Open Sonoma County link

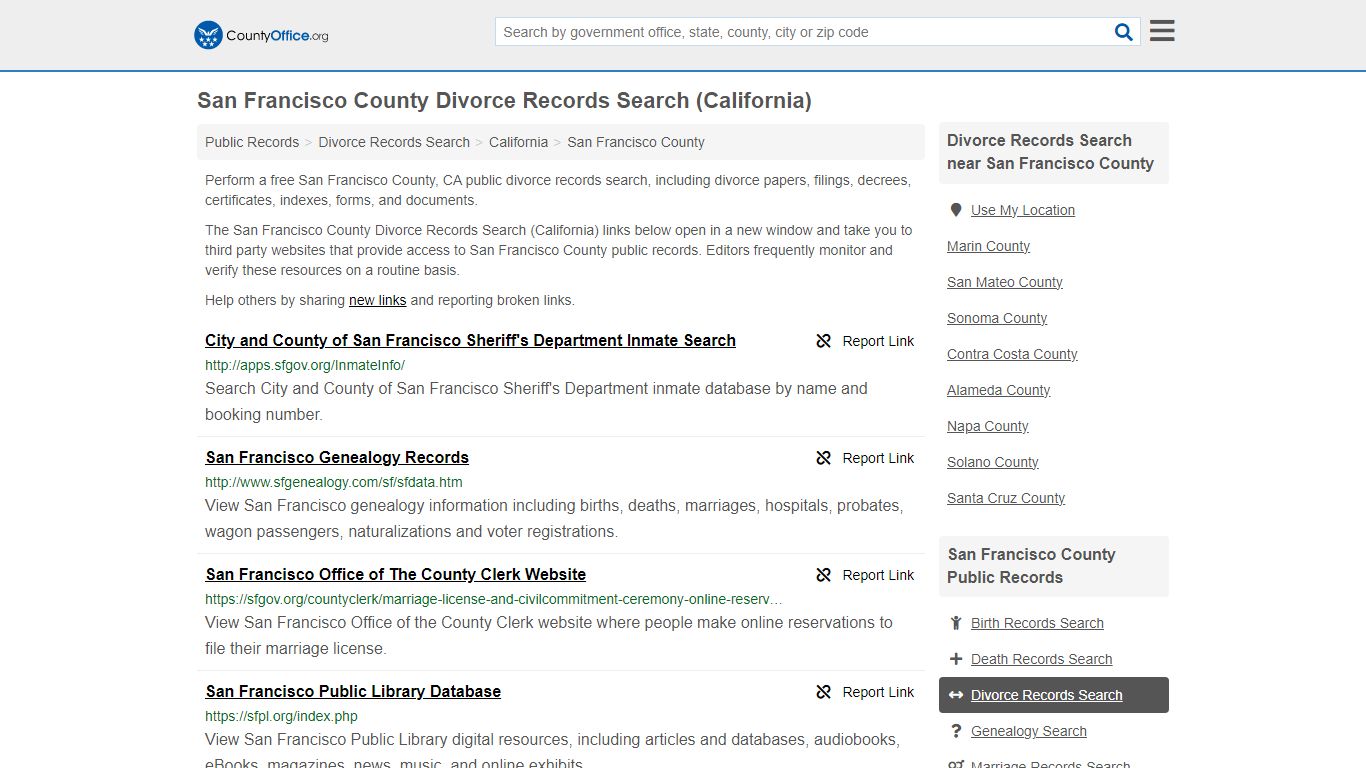tap(997, 318)
